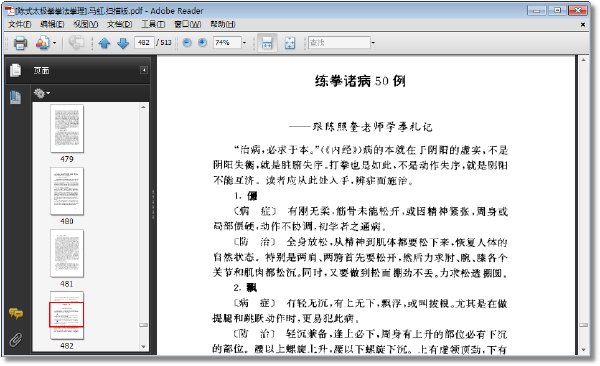
Task: Click the total page count 513
Action: (x=166, y=42)
